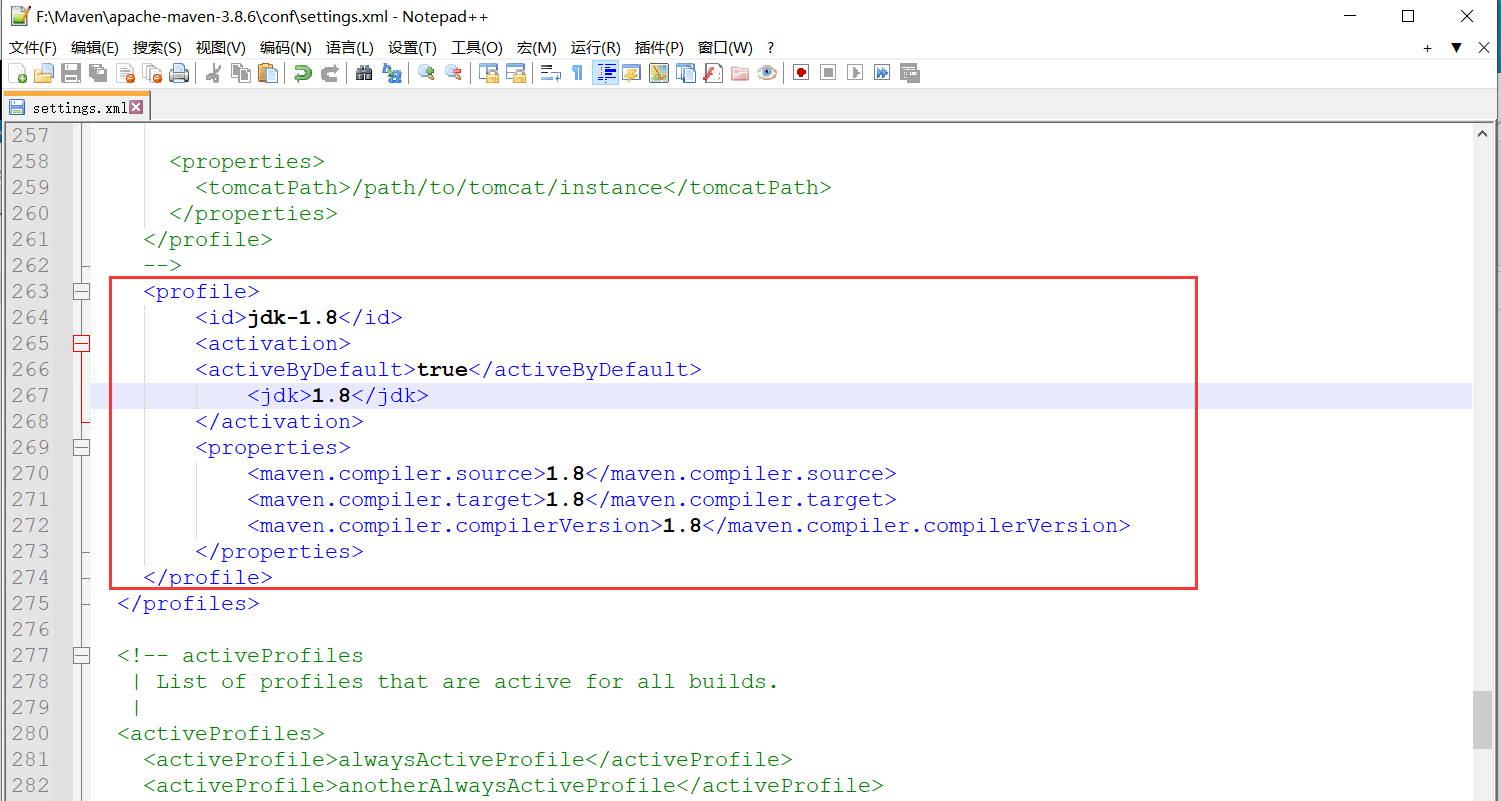The image size is (1501, 801).
Task: Open the 运行(R) menu
Action: [x=596, y=48]
